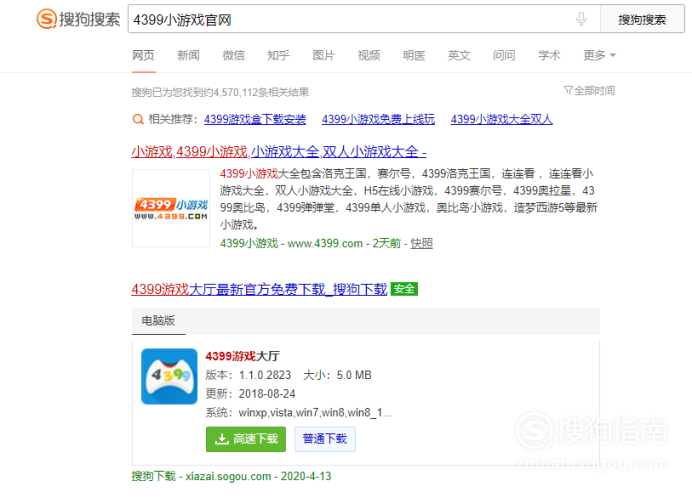Click the update date 2018-08-24
Image resolution: width=692 pixels, height=498 pixels.
(x=267, y=394)
